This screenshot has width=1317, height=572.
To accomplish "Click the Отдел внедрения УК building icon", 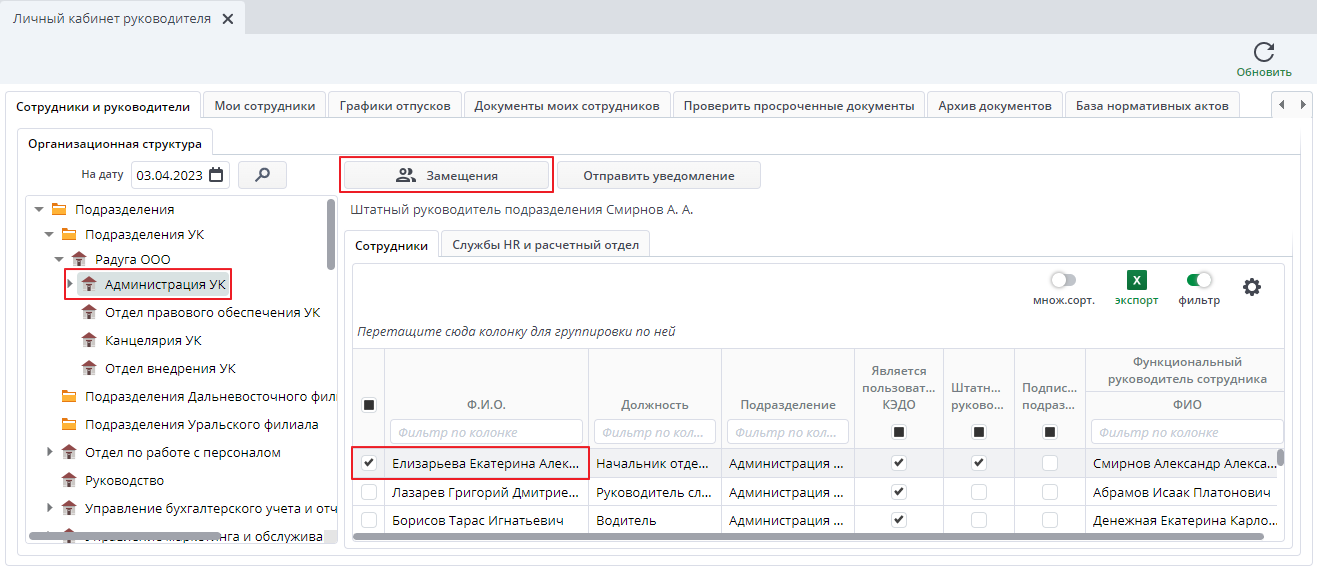I will click(89, 369).
